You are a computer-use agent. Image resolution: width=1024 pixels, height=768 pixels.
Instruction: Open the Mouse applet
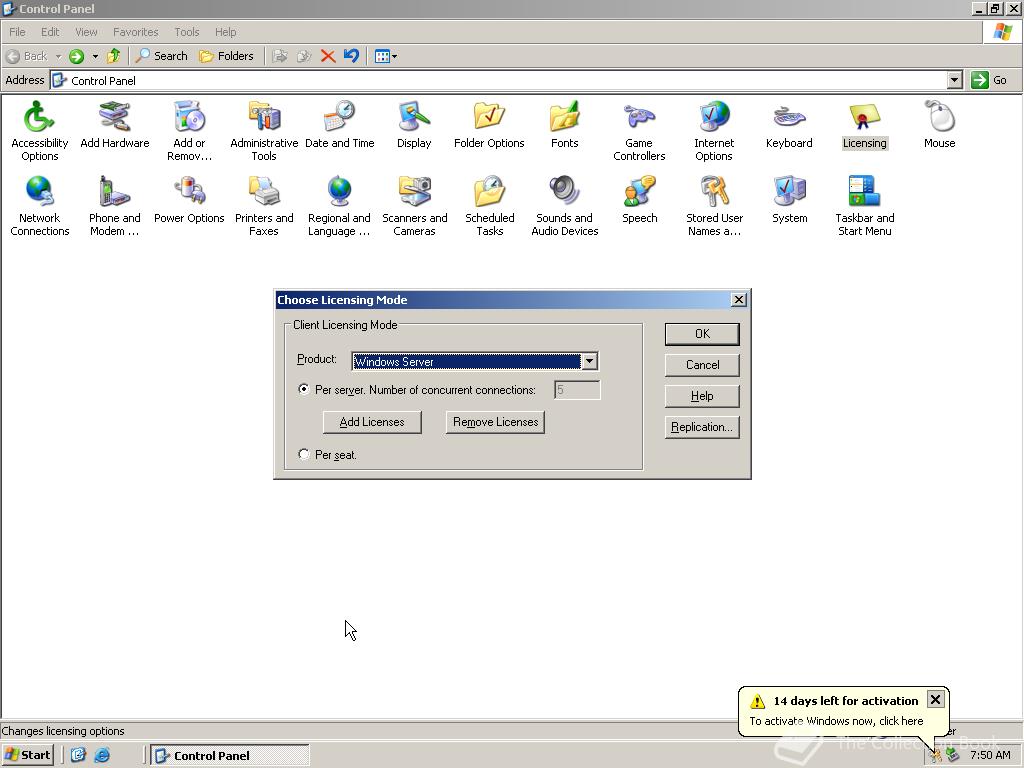click(939, 124)
